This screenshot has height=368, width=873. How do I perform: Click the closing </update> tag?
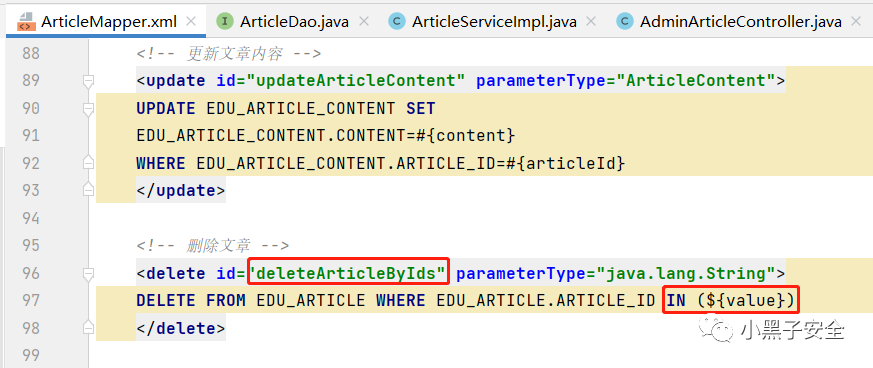pyautogui.click(x=181, y=190)
